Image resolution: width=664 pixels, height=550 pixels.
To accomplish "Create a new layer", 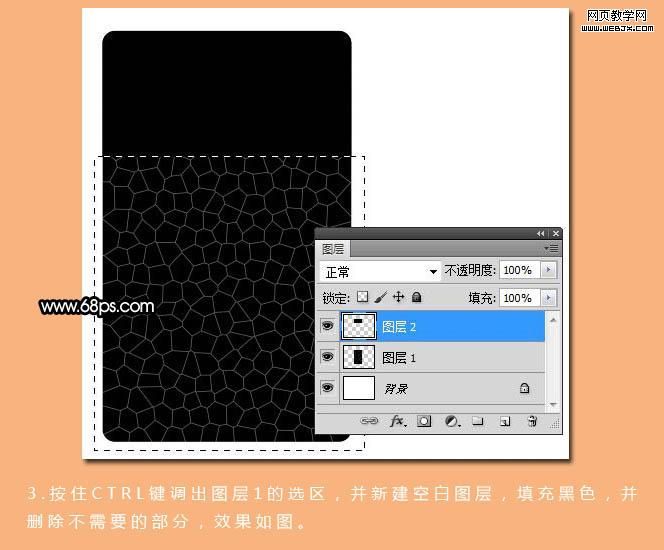I will click(x=505, y=421).
